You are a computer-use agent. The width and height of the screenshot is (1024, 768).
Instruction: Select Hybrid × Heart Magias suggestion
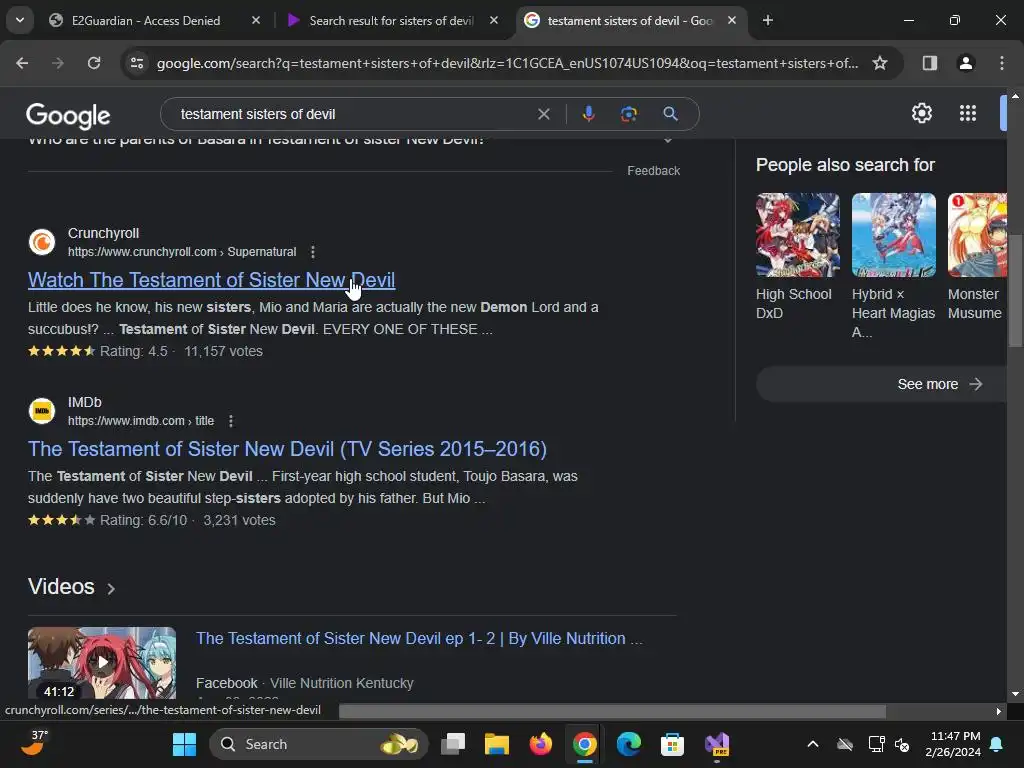tap(893, 266)
